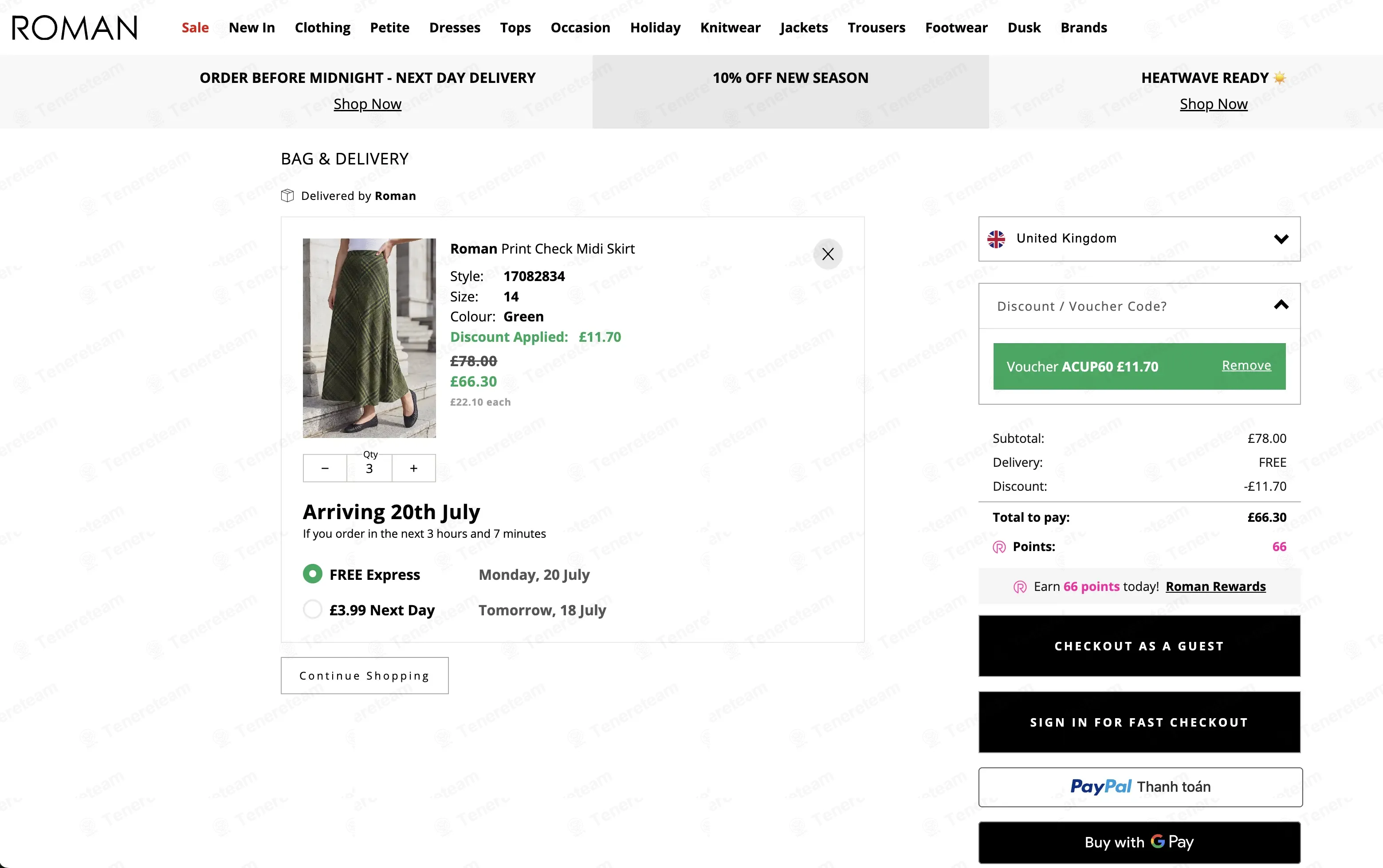1383x868 pixels.
Task: Click Shop Now under next day delivery banner
Action: click(x=368, y=104)
